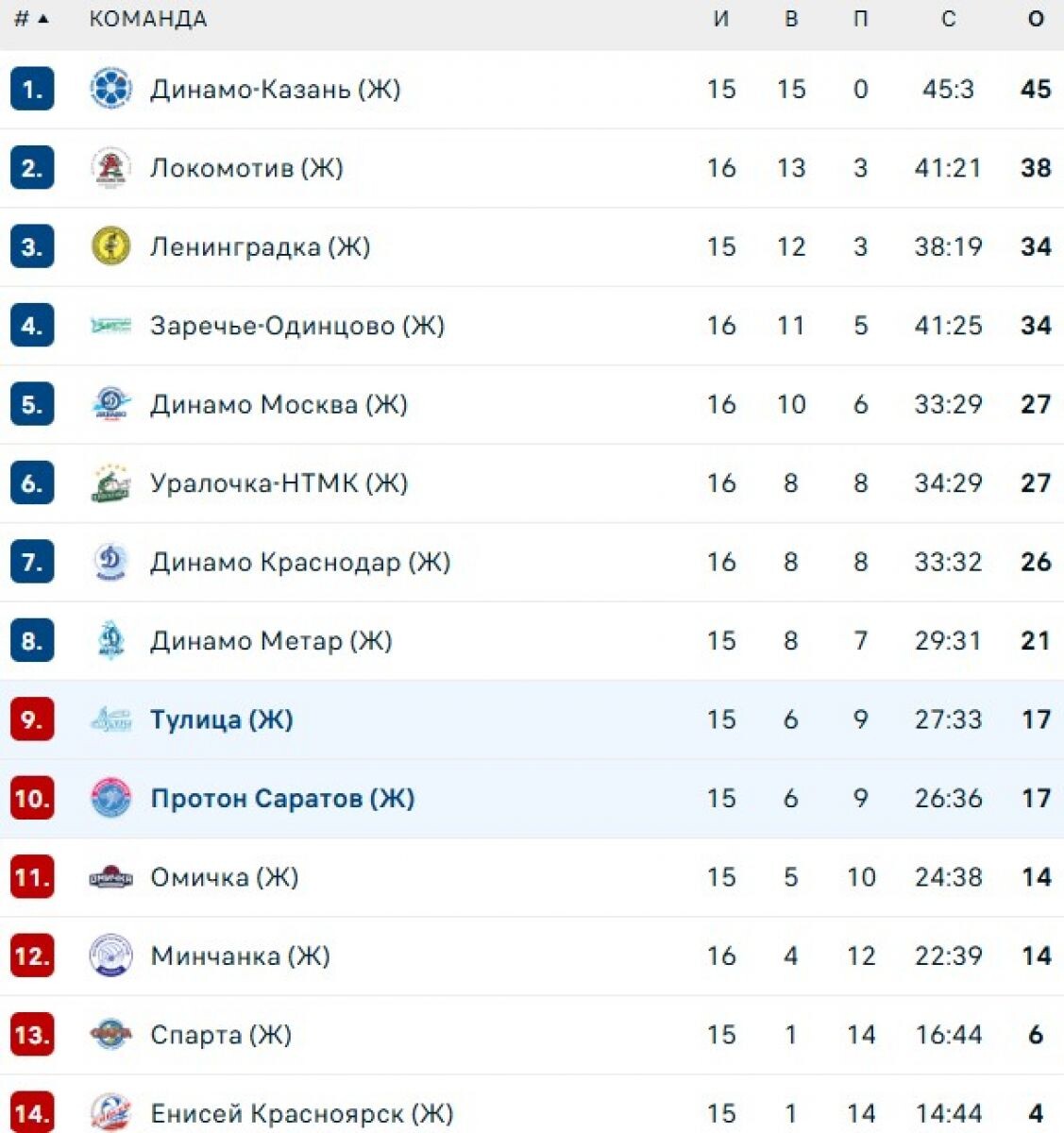Click the Заречье-Одинцово team logo

pyautogui.click(x=113, y=325)
